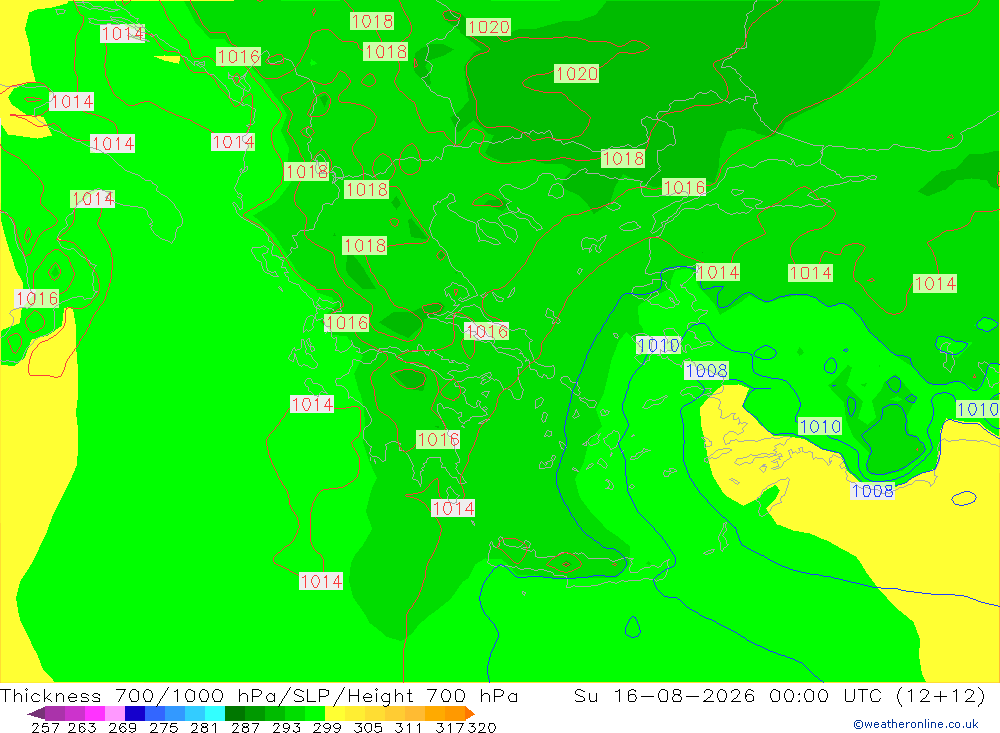1000x733 pixels.
Task: Click the legend value 317
Action: pyautogui.click(x=450, y=727)
